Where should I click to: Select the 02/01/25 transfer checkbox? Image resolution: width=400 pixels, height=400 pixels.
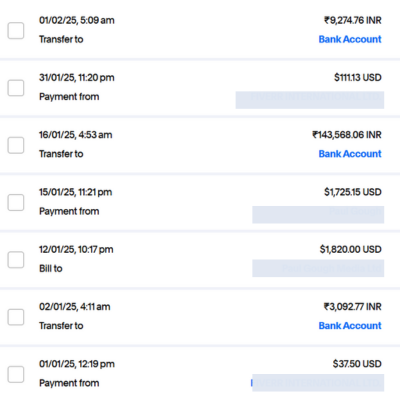point(16,317)
